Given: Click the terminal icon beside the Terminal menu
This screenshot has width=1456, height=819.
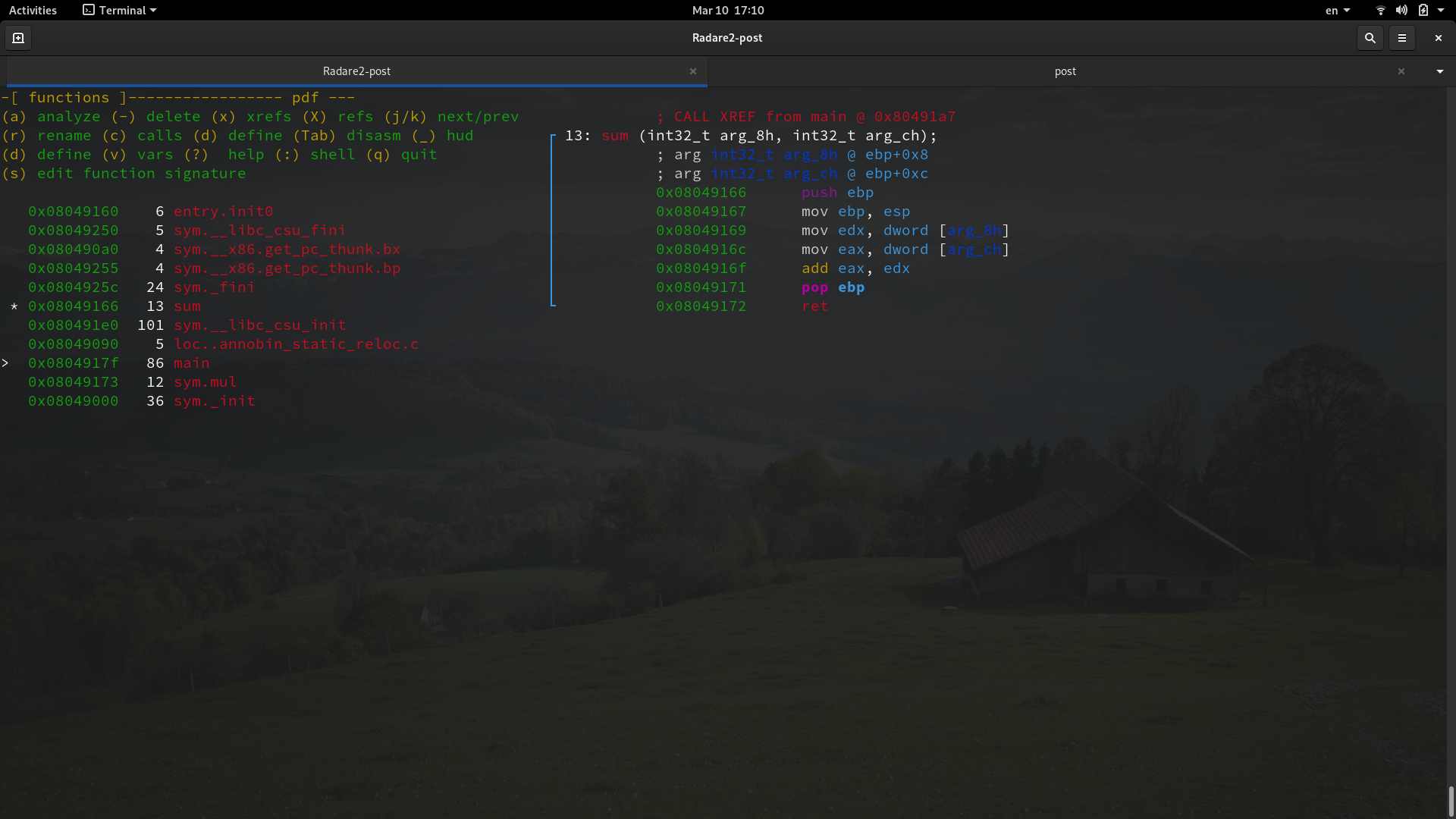Looking at the screenshot, I should [x=88, y=10].
